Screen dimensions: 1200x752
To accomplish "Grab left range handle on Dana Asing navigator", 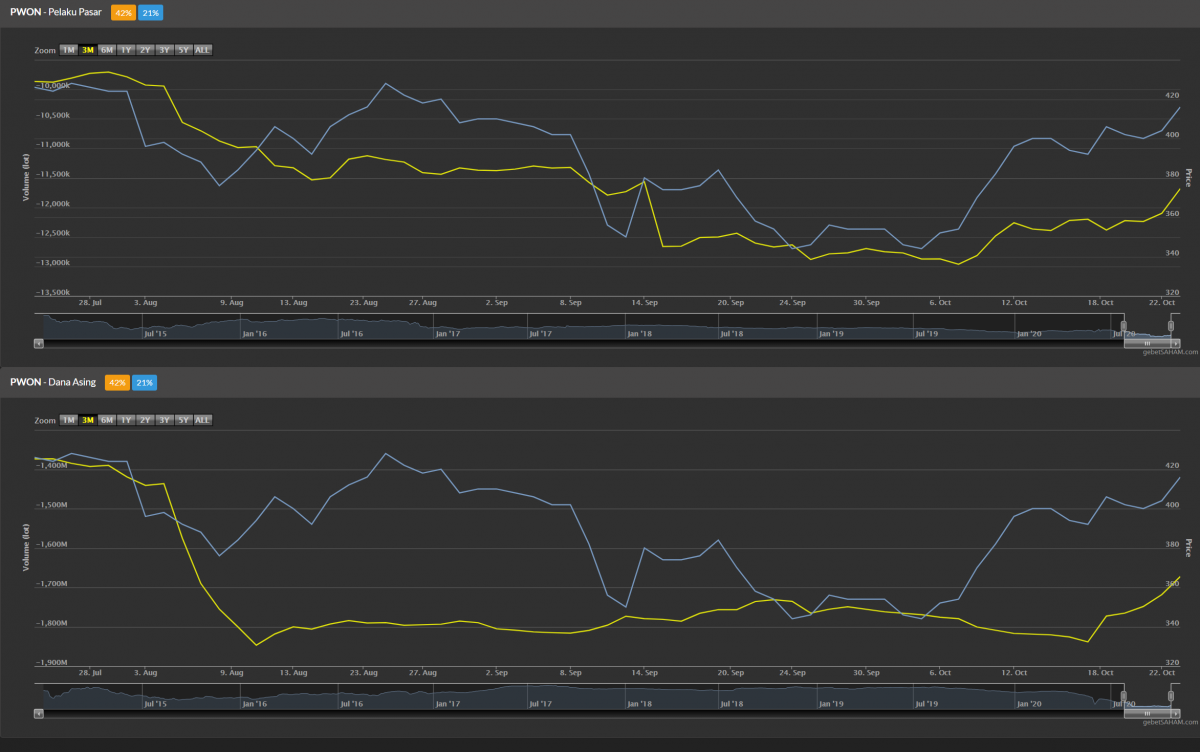I will (x=1123, y=696).
